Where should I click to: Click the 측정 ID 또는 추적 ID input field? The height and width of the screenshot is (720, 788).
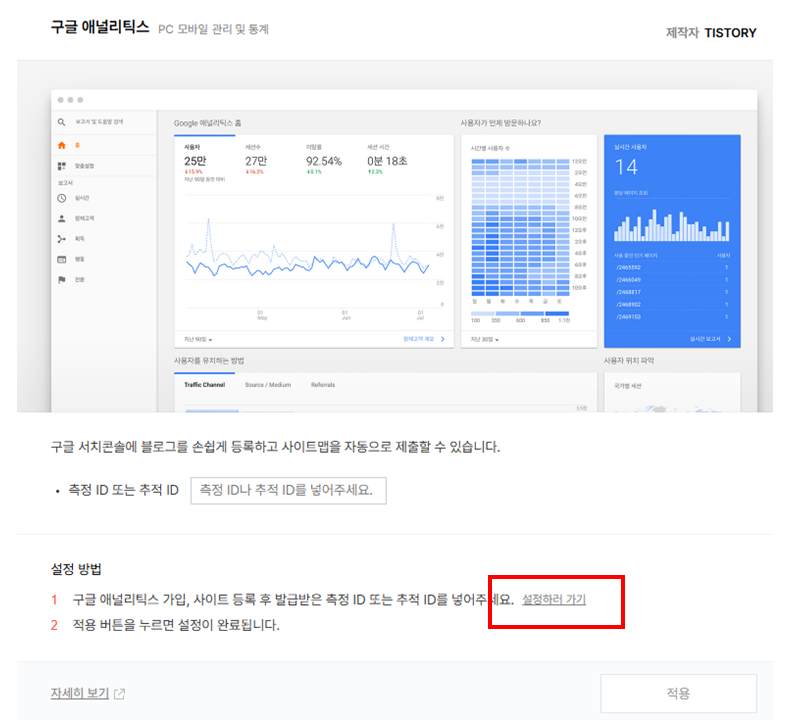(x=288, y=490)
